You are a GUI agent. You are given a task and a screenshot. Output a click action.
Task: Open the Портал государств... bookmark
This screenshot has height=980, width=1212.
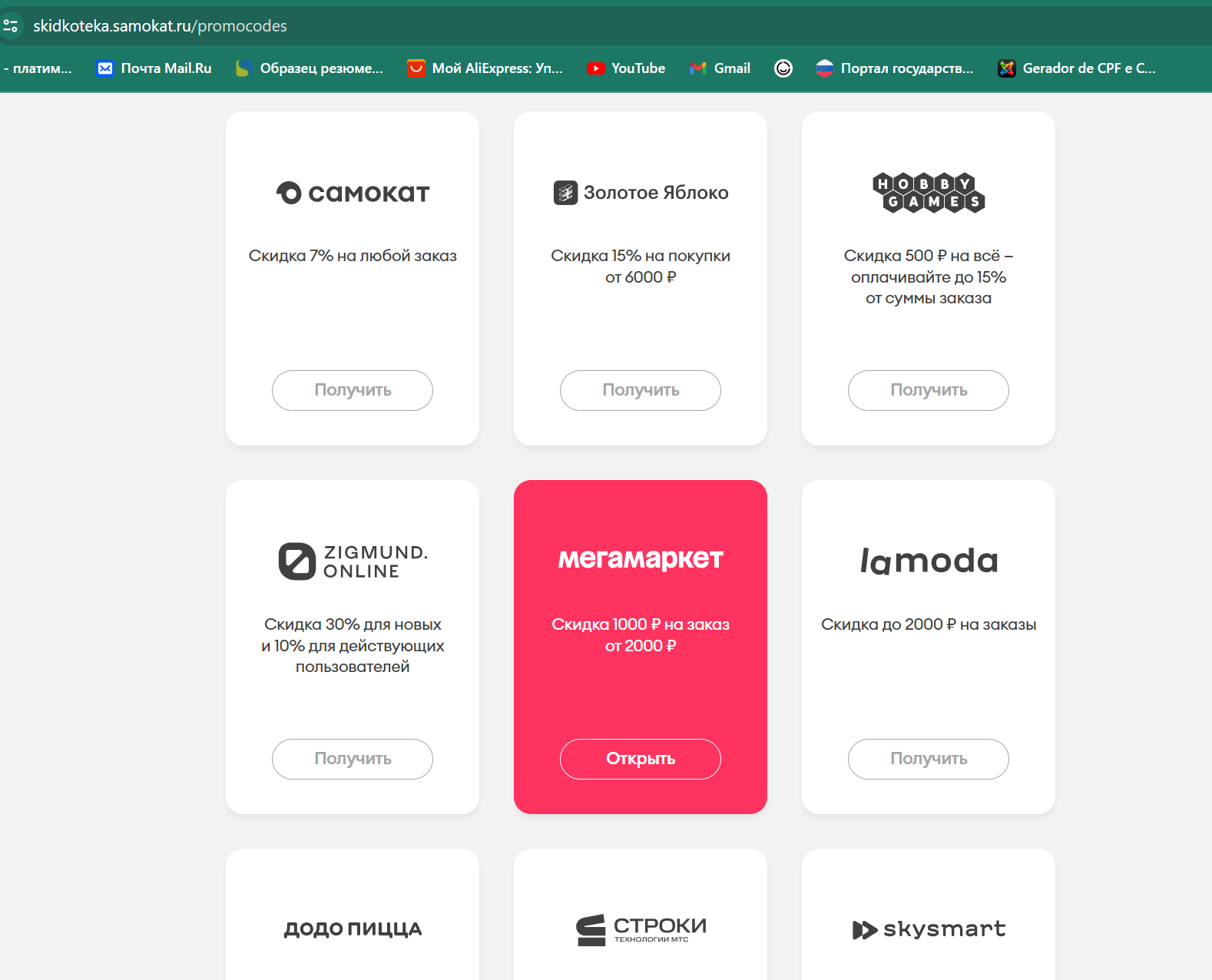(895, 68)
